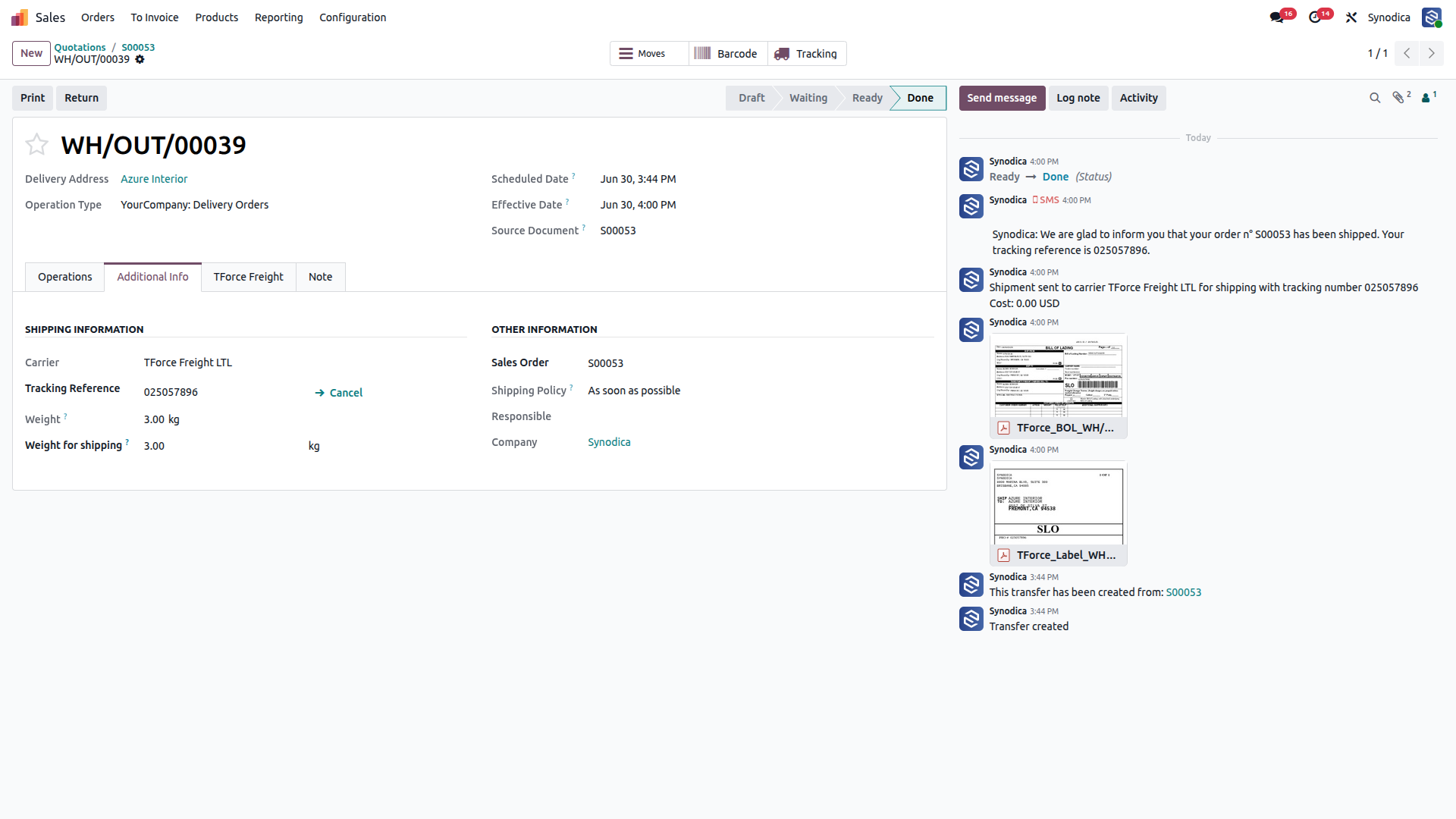Viewport: 1456px width, 819px height.
Task: Open the attachments paperclip icon
Action: [1398, 98]
